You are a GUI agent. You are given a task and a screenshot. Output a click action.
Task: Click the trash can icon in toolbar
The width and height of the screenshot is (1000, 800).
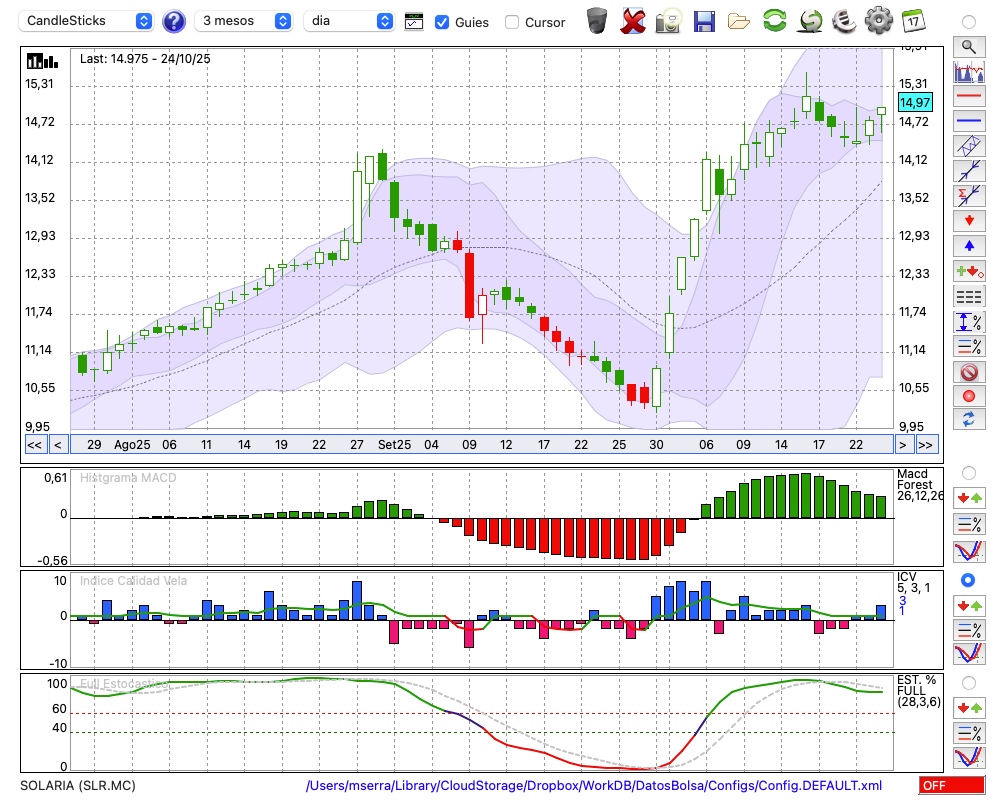point(596,21)
